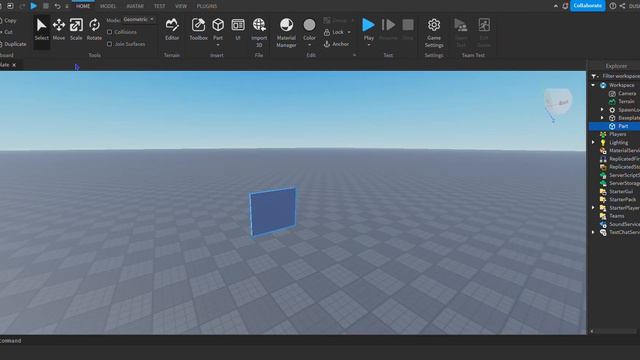Expand the StarterPlayer tree node

click(x=593, y=207)
